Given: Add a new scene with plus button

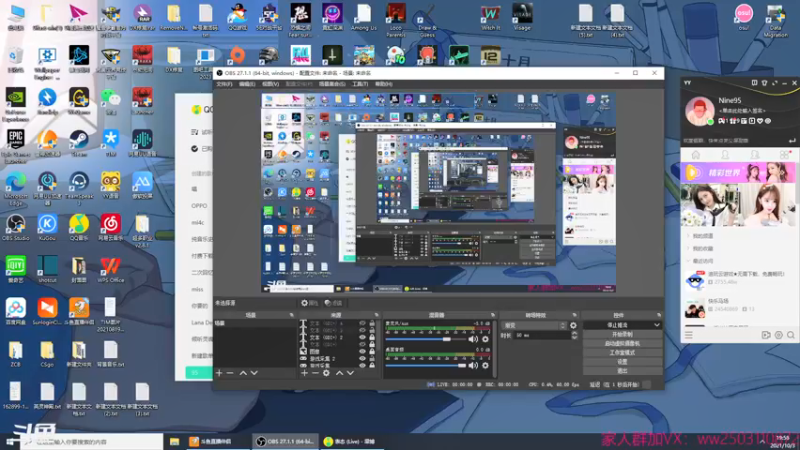Looking at the screenshot, I should (219, 373).
